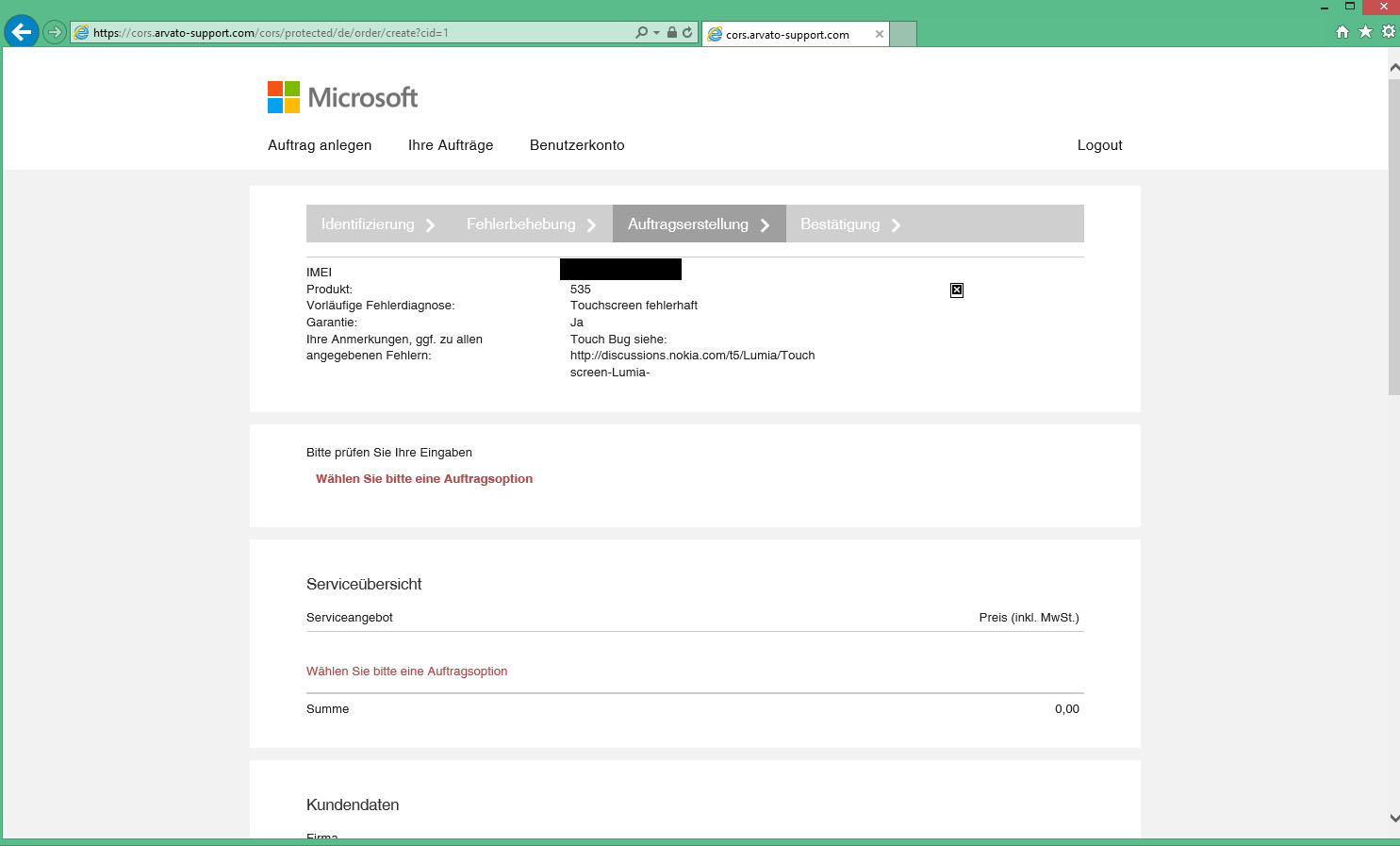Screen dimensions: 1400x846
Task: Click the vertical scrollbar thumb
Action: (x=1394, y=237)
